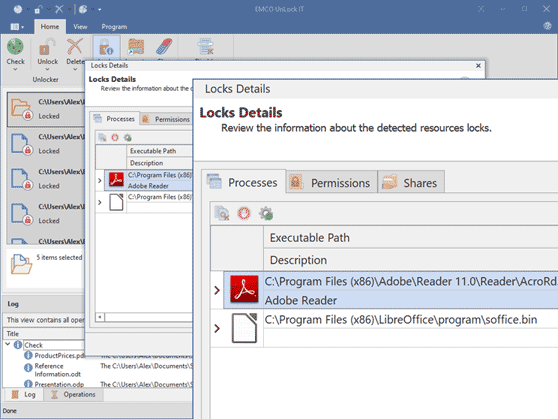Screen dimensions: 558x419
Task: Click the left scroll arrow in the small Locks Details dialog
Action: pyautogui.click(x=100, y=317)
